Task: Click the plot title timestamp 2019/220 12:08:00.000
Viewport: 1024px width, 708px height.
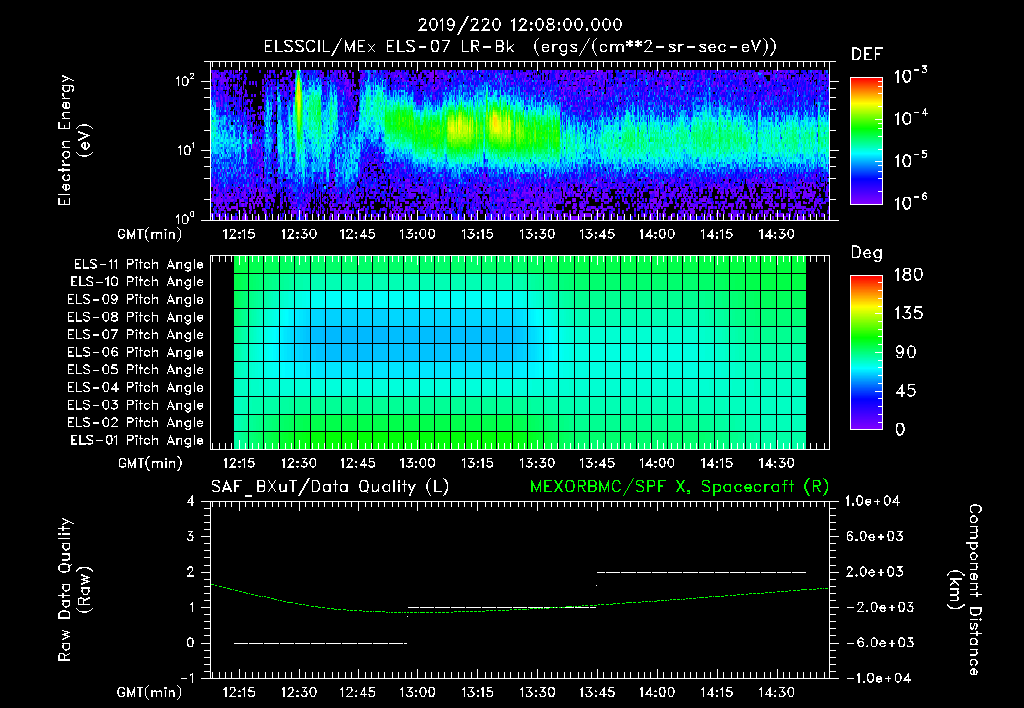Action: 520,25
